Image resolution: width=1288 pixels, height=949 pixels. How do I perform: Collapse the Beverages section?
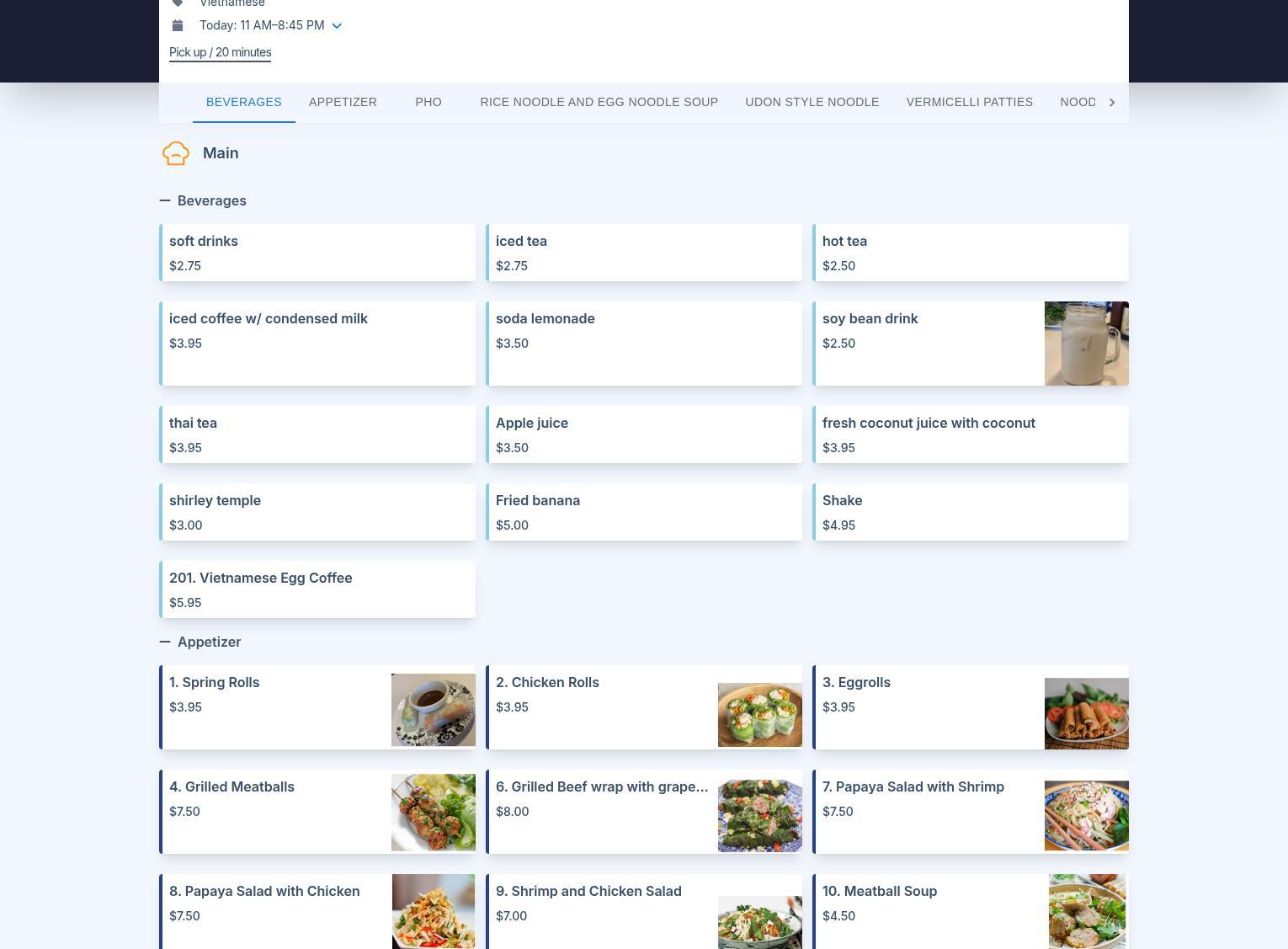(165, 200)
